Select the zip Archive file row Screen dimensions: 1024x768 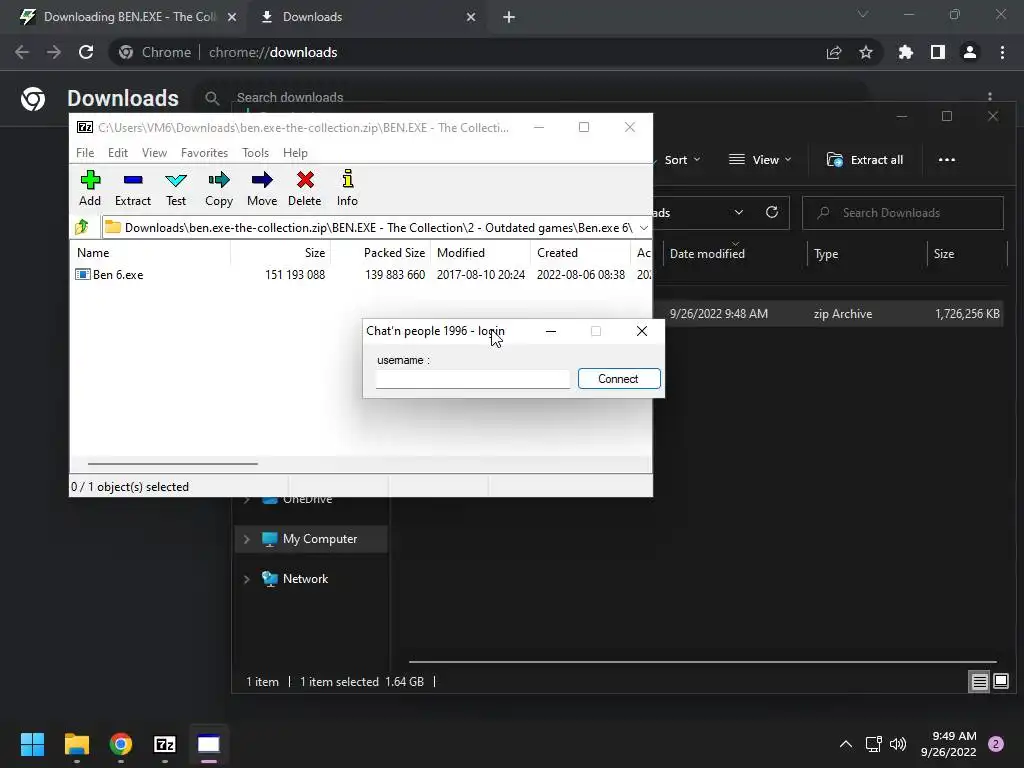827,314
